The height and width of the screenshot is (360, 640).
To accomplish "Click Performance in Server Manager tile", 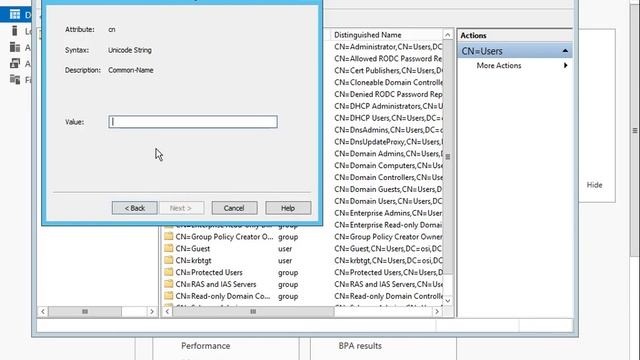I will [x=206, y=346].
